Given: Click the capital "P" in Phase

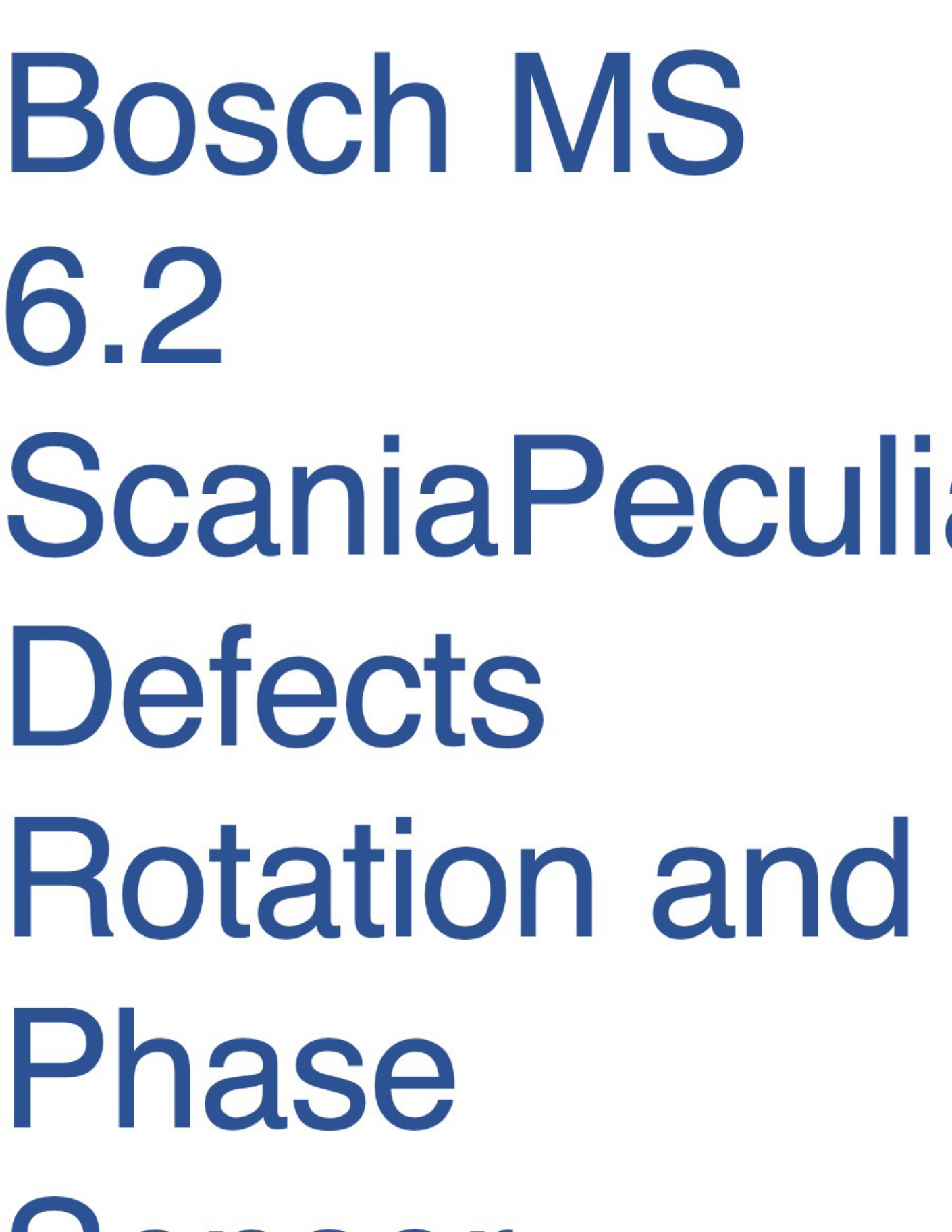Looking at the screenshot, I should (x=58, y=1069).
